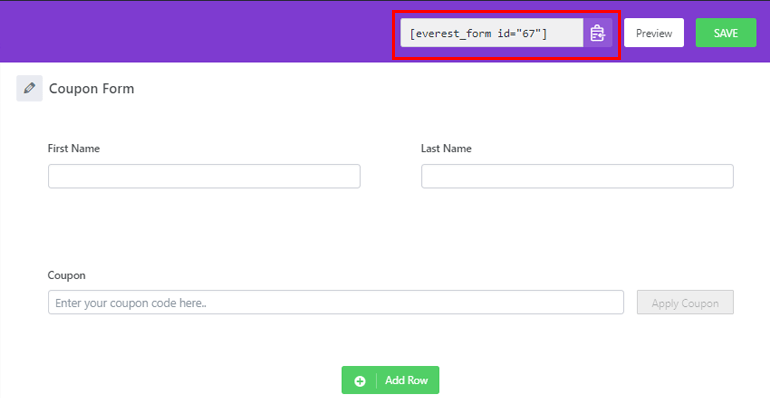Click the pencil edit icon beside Coupon Form
The height and width of the screenshot is (398, 770).
click(x=29, y=88)
